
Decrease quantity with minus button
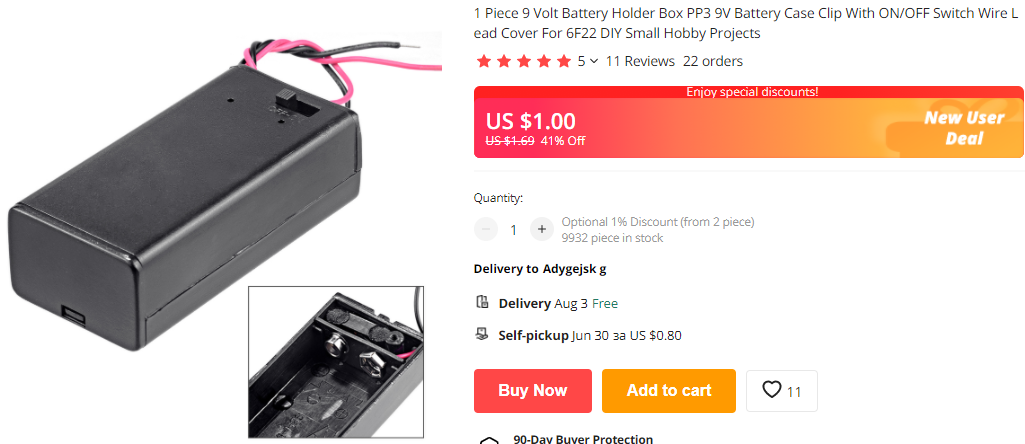486,229
